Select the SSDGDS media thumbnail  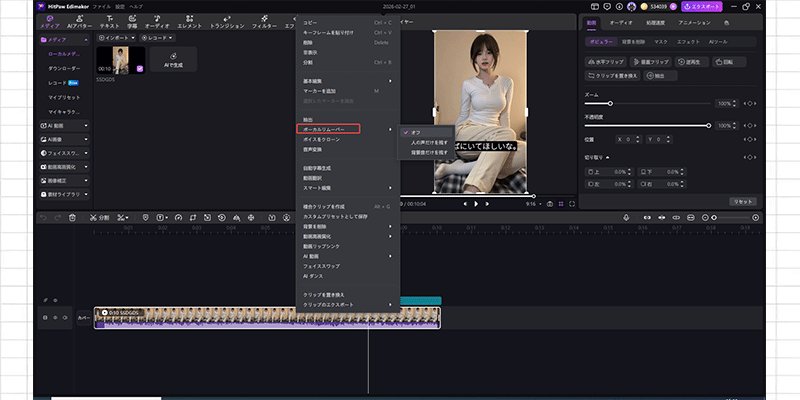tap(121, 60)
